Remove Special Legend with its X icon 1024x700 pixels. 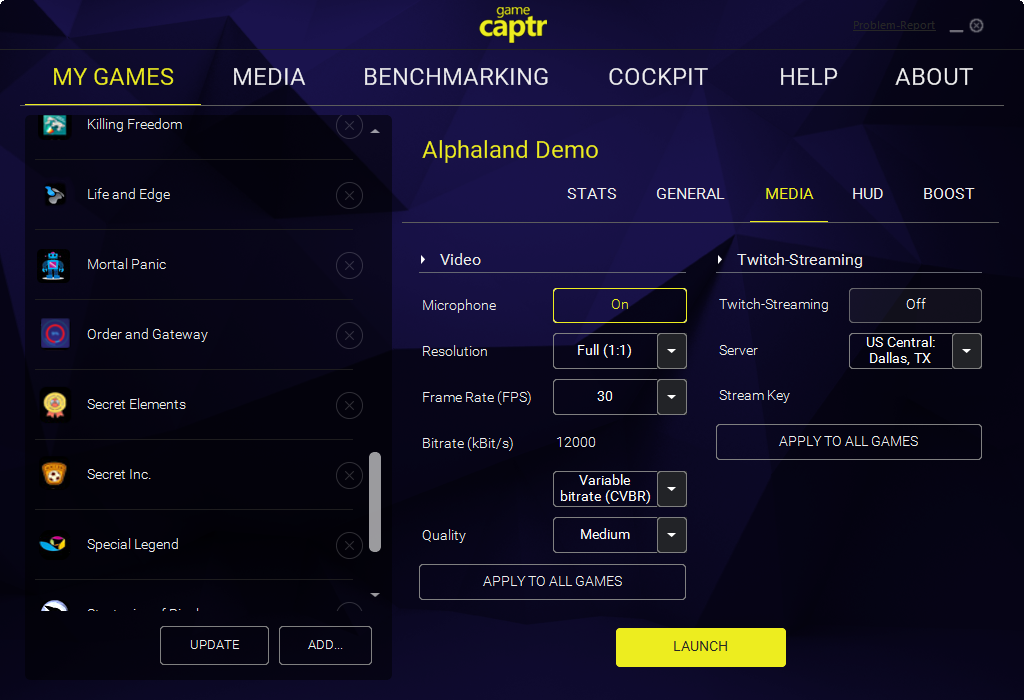[349, 545]
